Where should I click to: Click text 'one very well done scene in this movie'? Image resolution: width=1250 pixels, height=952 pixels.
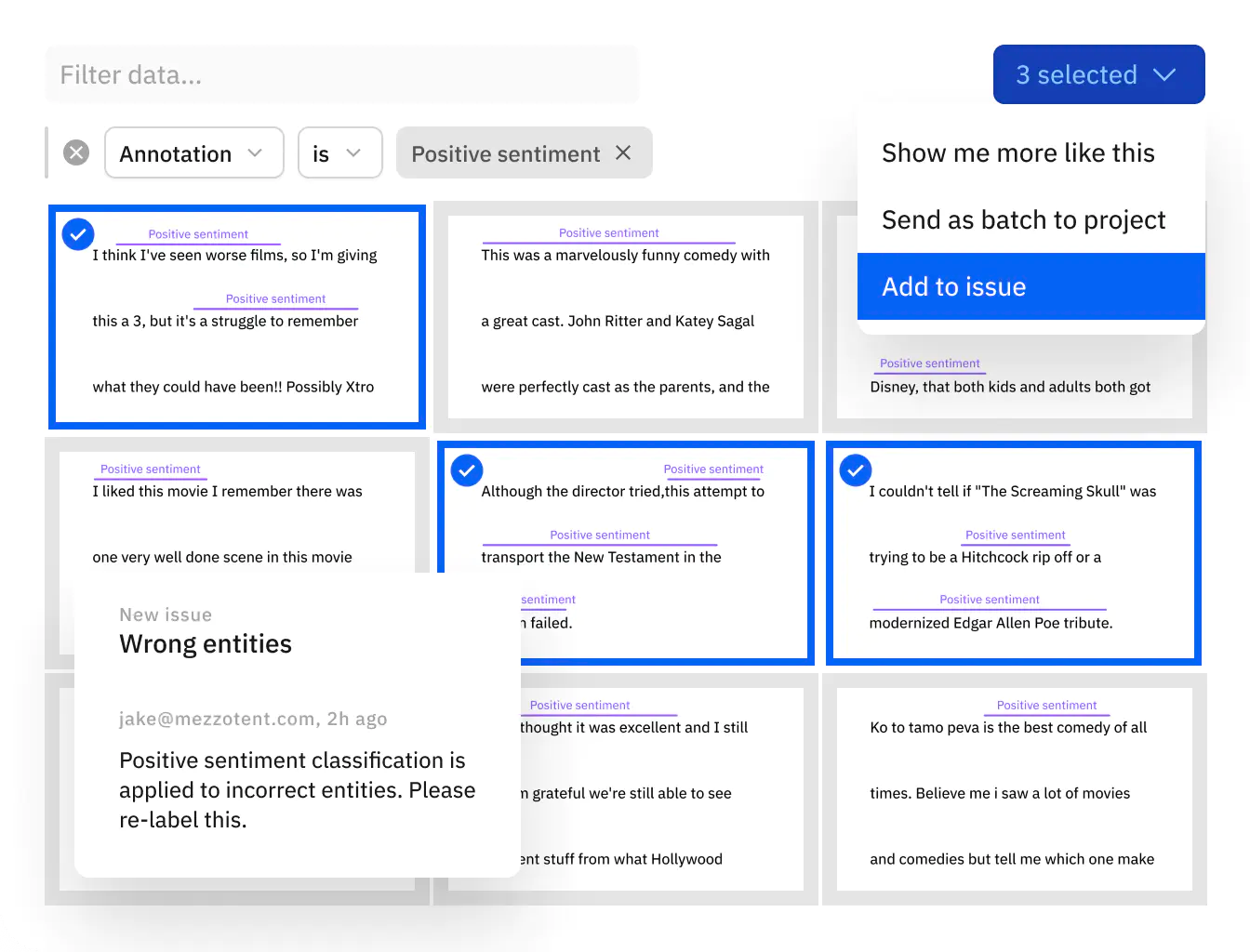pos(222,557)
